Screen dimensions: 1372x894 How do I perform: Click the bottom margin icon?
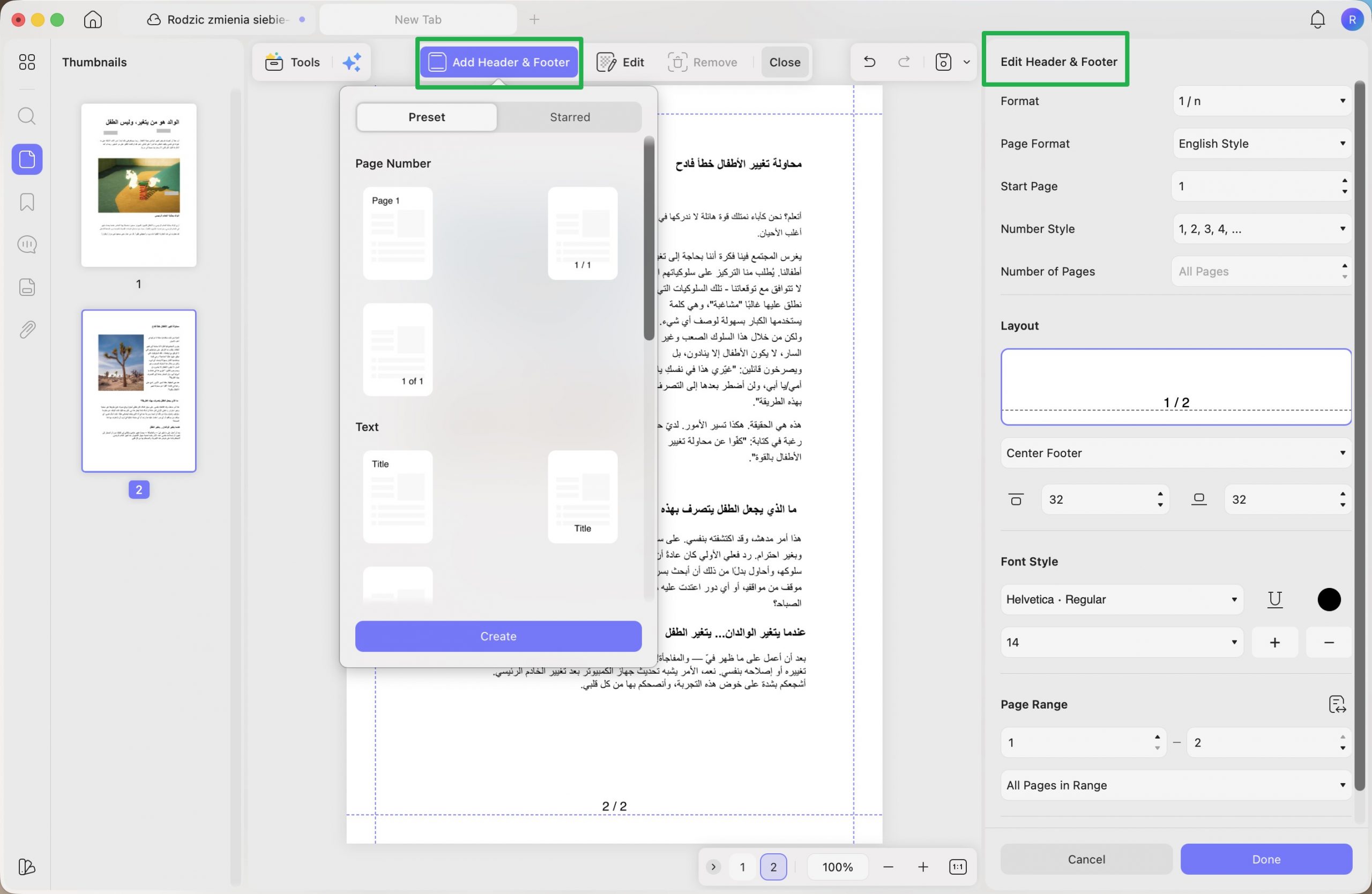[1199, 499]
